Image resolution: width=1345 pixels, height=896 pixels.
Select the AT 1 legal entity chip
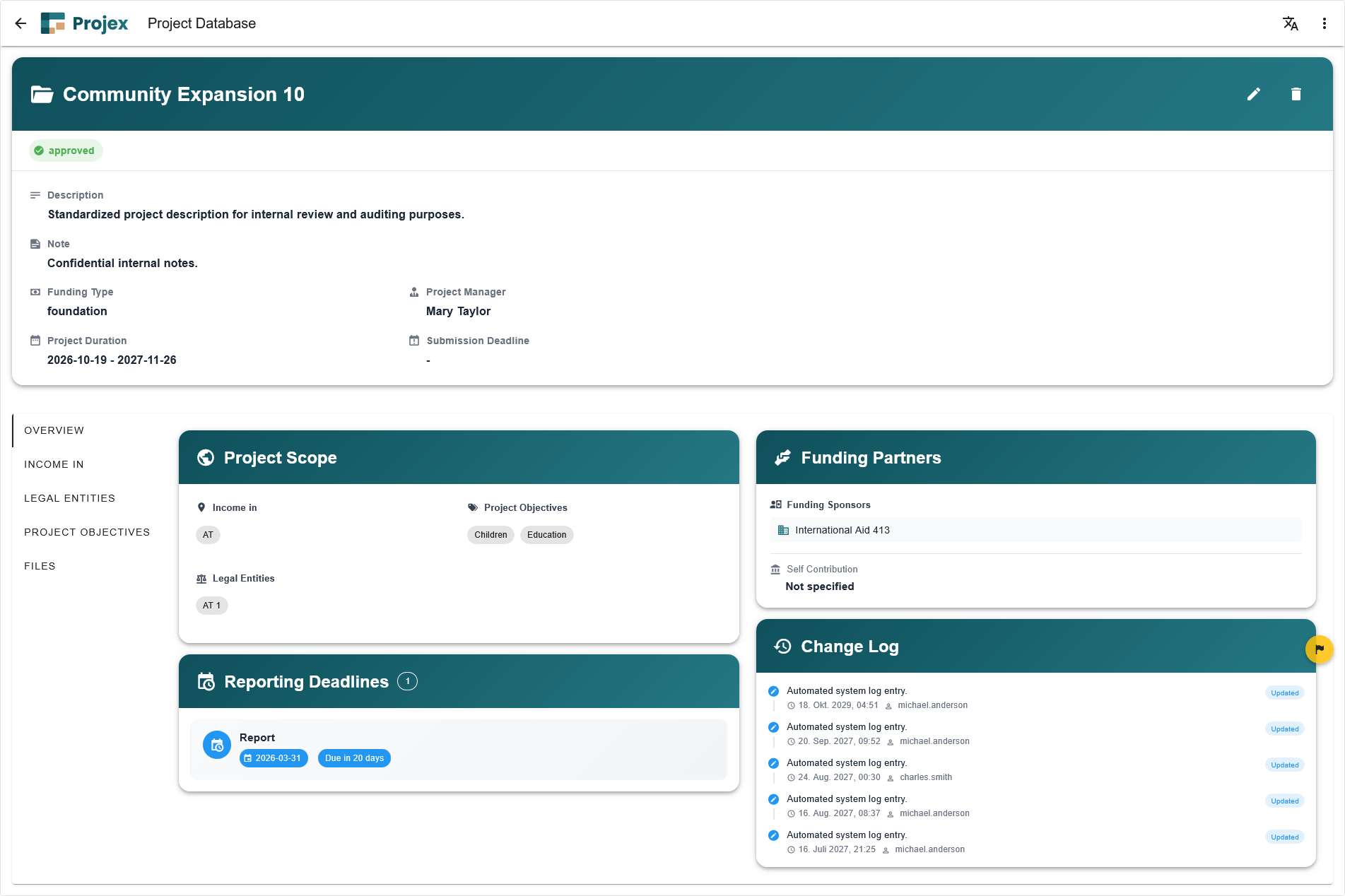pos(211,606)
